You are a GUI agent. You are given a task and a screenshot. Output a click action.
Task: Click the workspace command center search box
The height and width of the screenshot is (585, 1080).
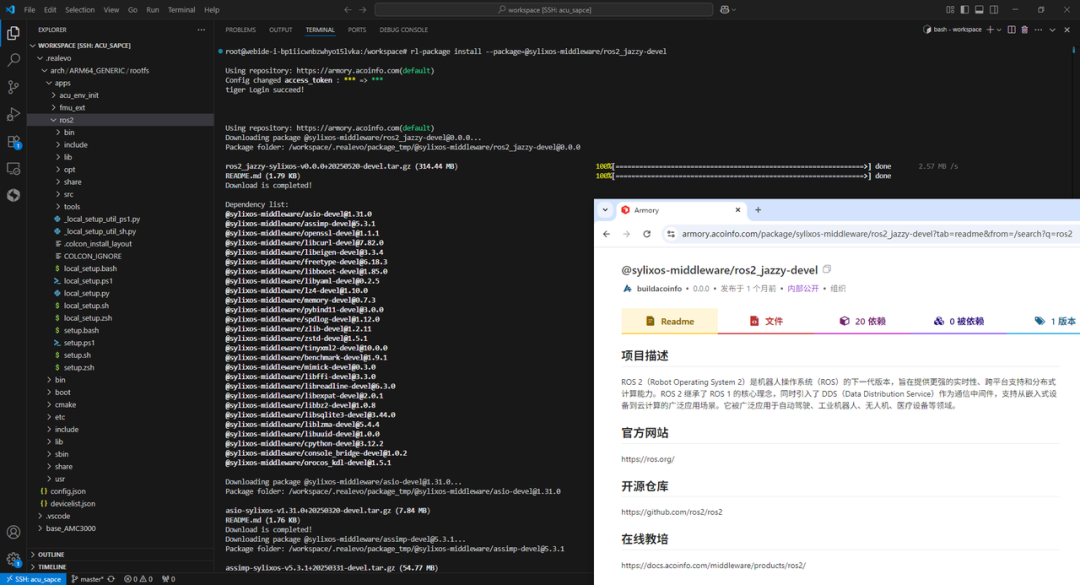click(543, 10)
